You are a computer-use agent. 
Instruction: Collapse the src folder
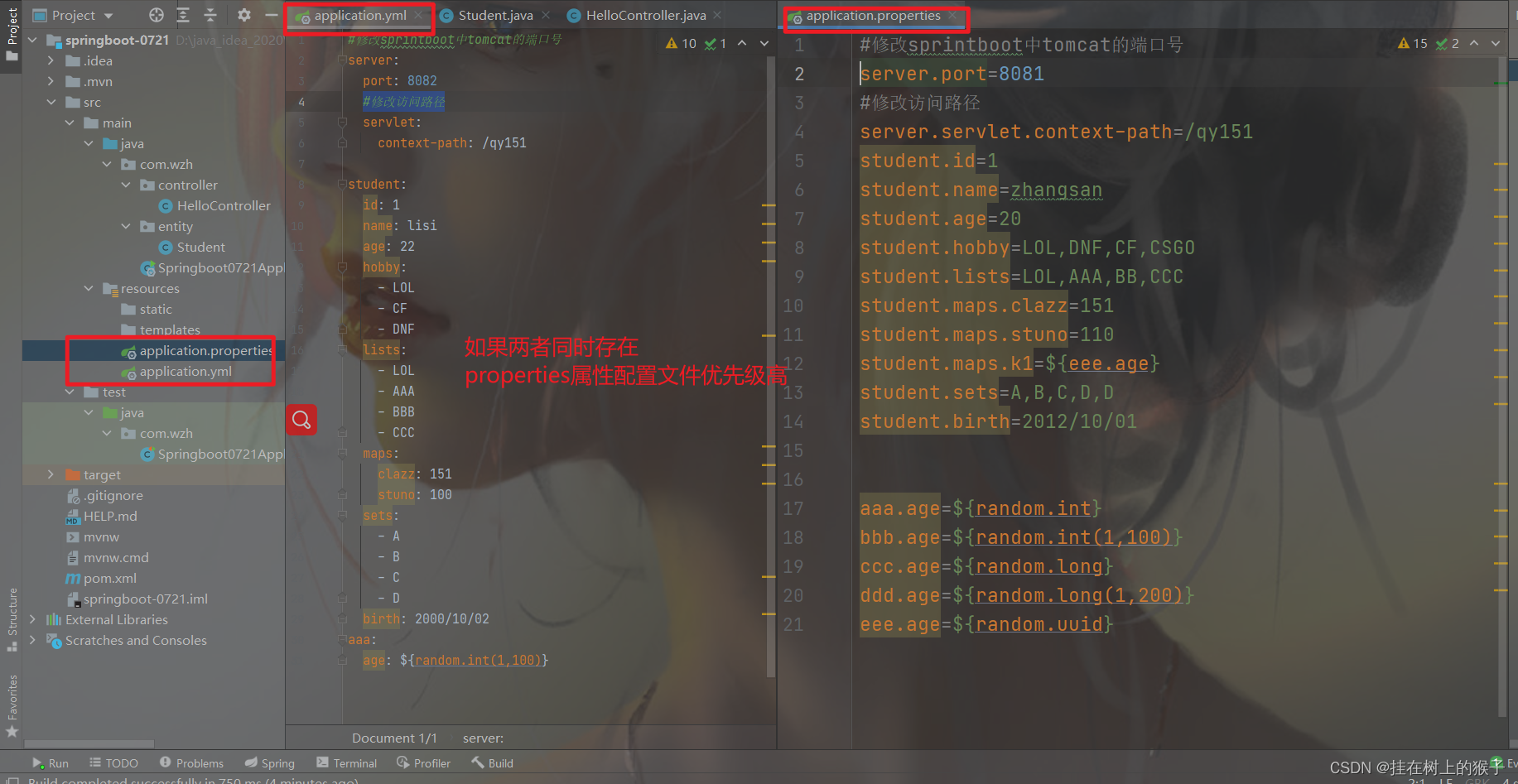coord(51,102)
